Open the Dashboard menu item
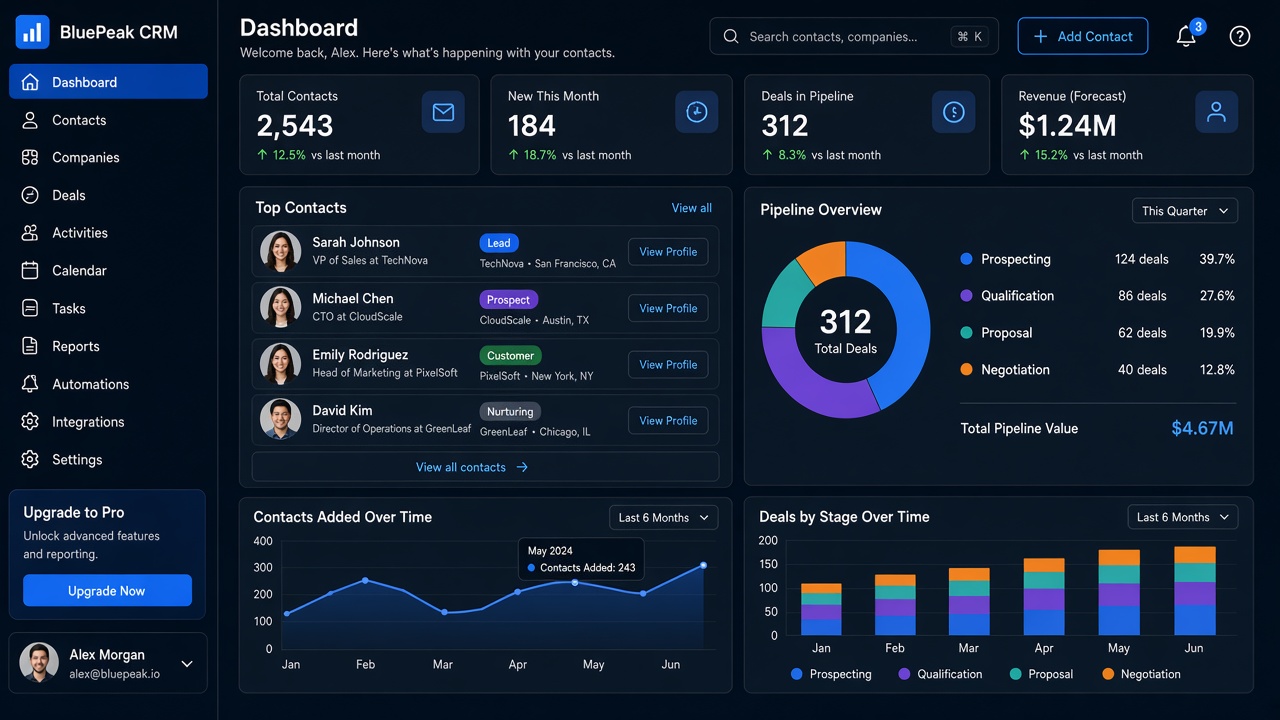The image size is (1280, 720). tap(108, 82)
